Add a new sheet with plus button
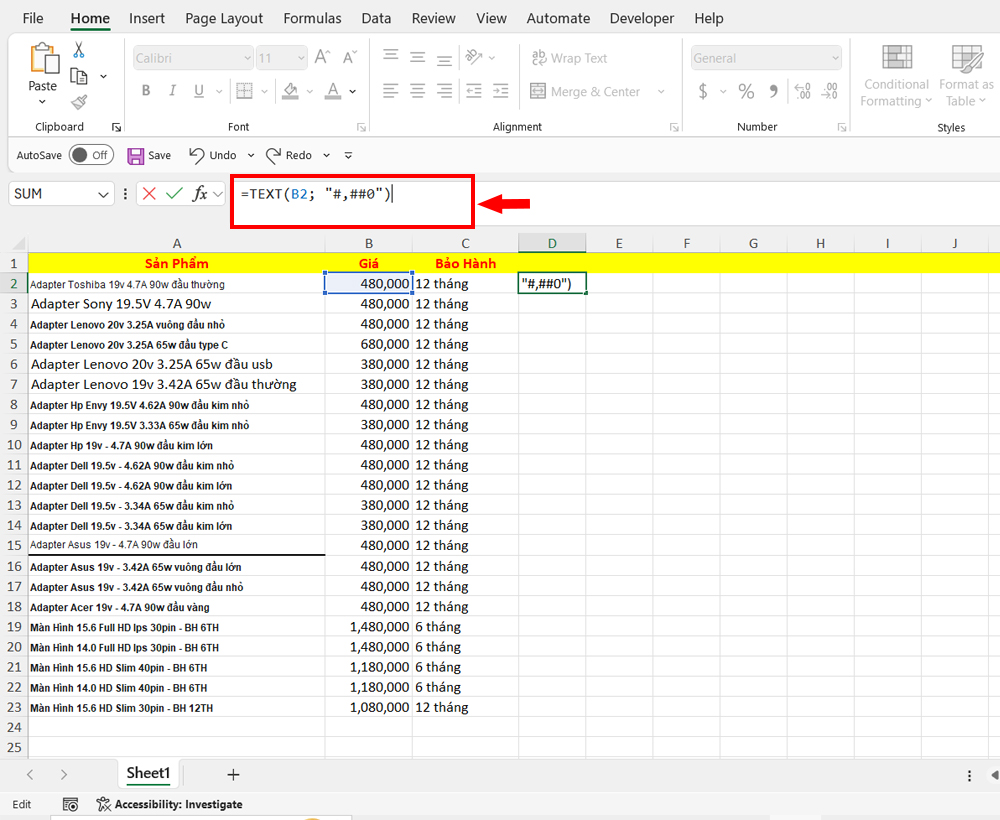 pos(233,774)
